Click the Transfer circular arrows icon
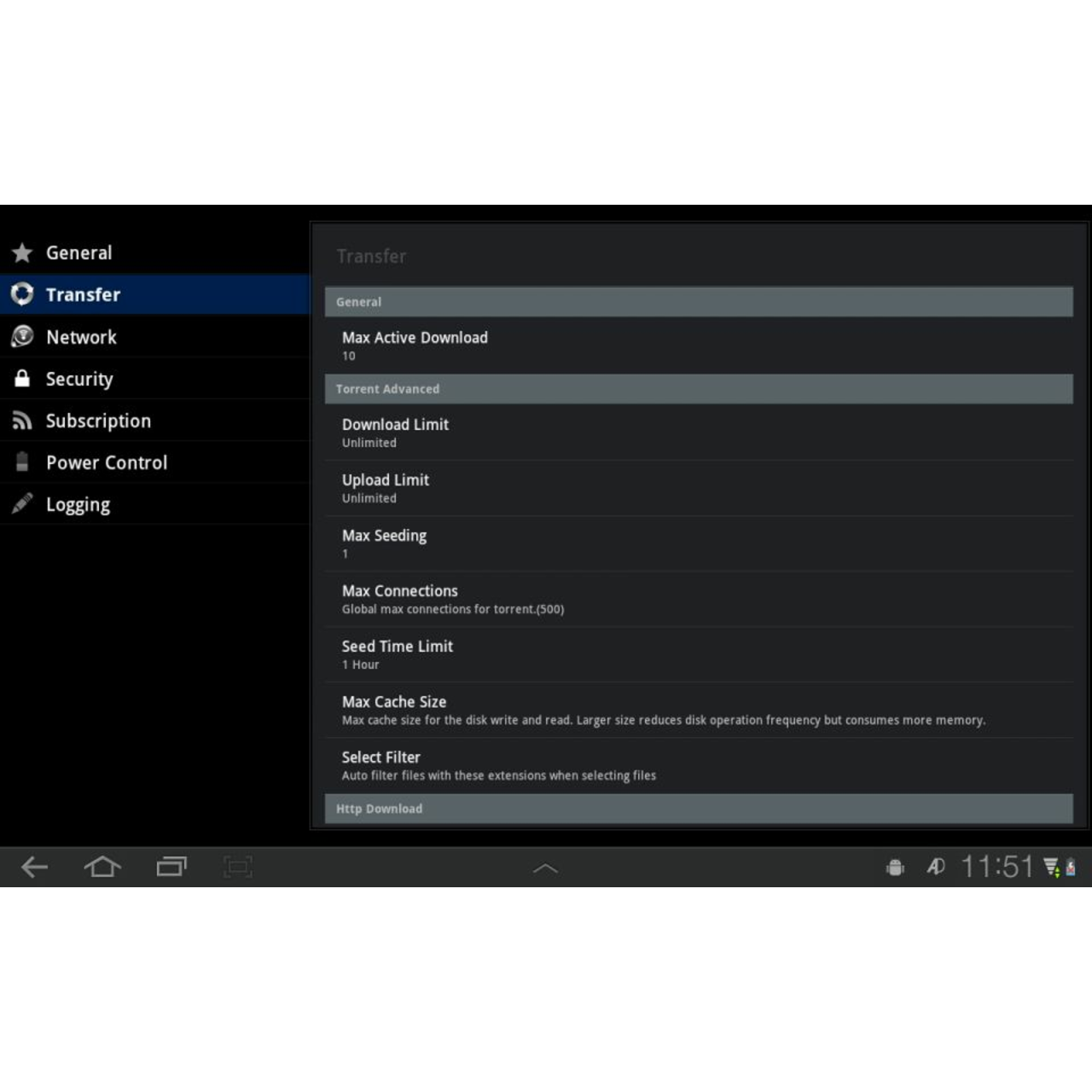Image resolution: width=1092 pixels, height=1092 pixels. click(x=21, y=293)
